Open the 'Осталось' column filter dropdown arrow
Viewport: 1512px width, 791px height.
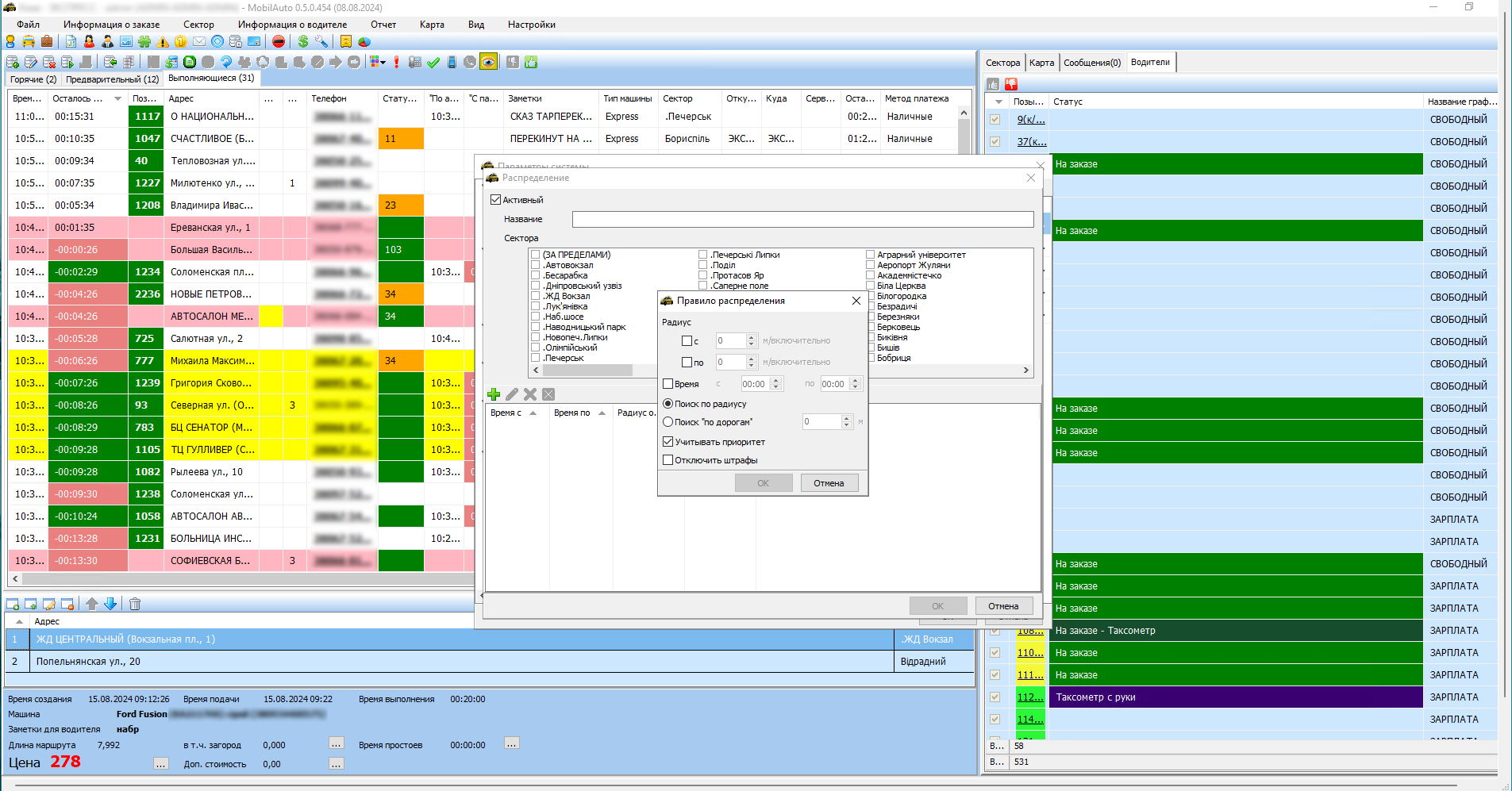(117, 99)
